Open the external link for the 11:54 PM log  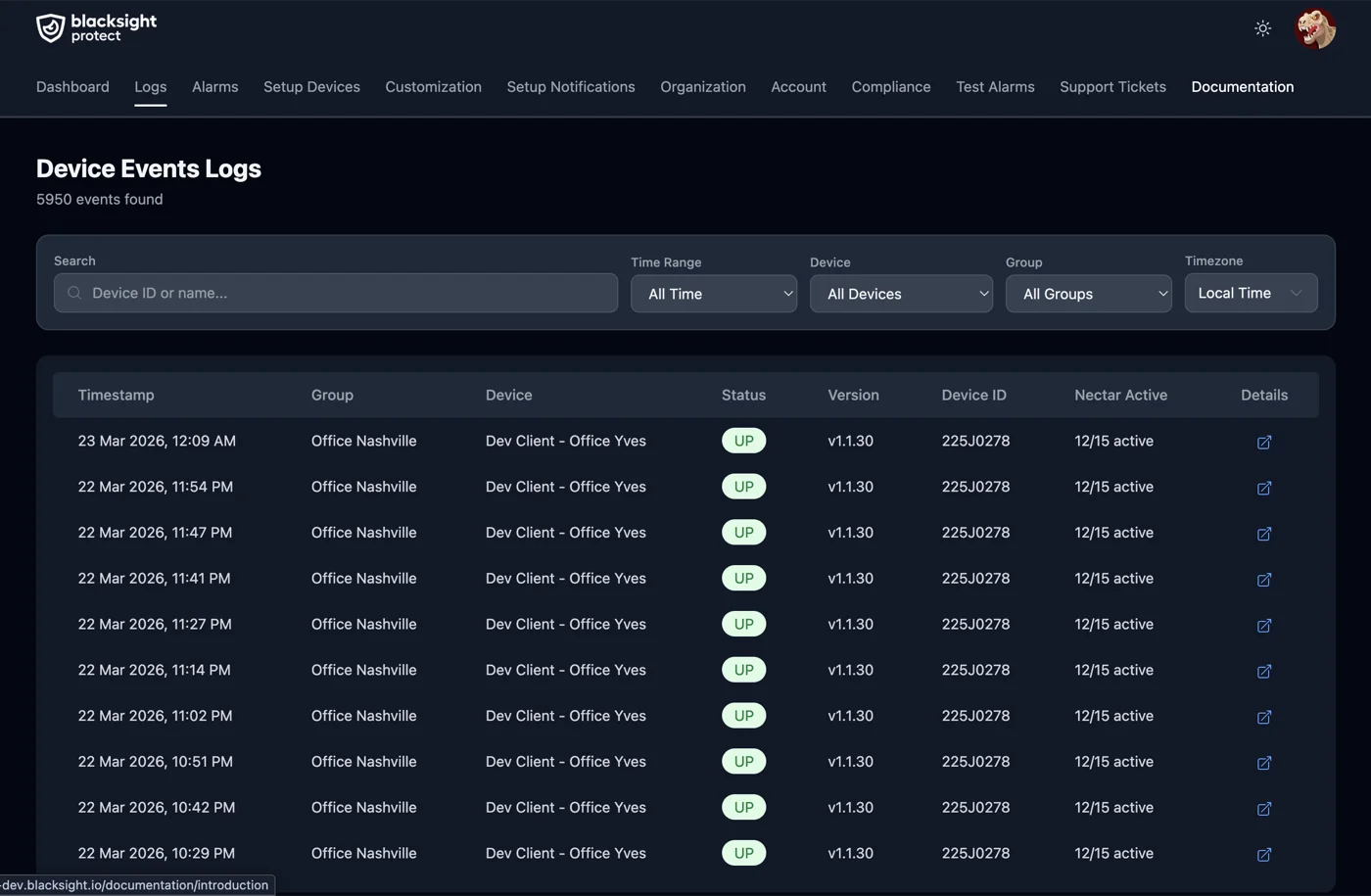pyautogui.click(x=1263, y=488)
